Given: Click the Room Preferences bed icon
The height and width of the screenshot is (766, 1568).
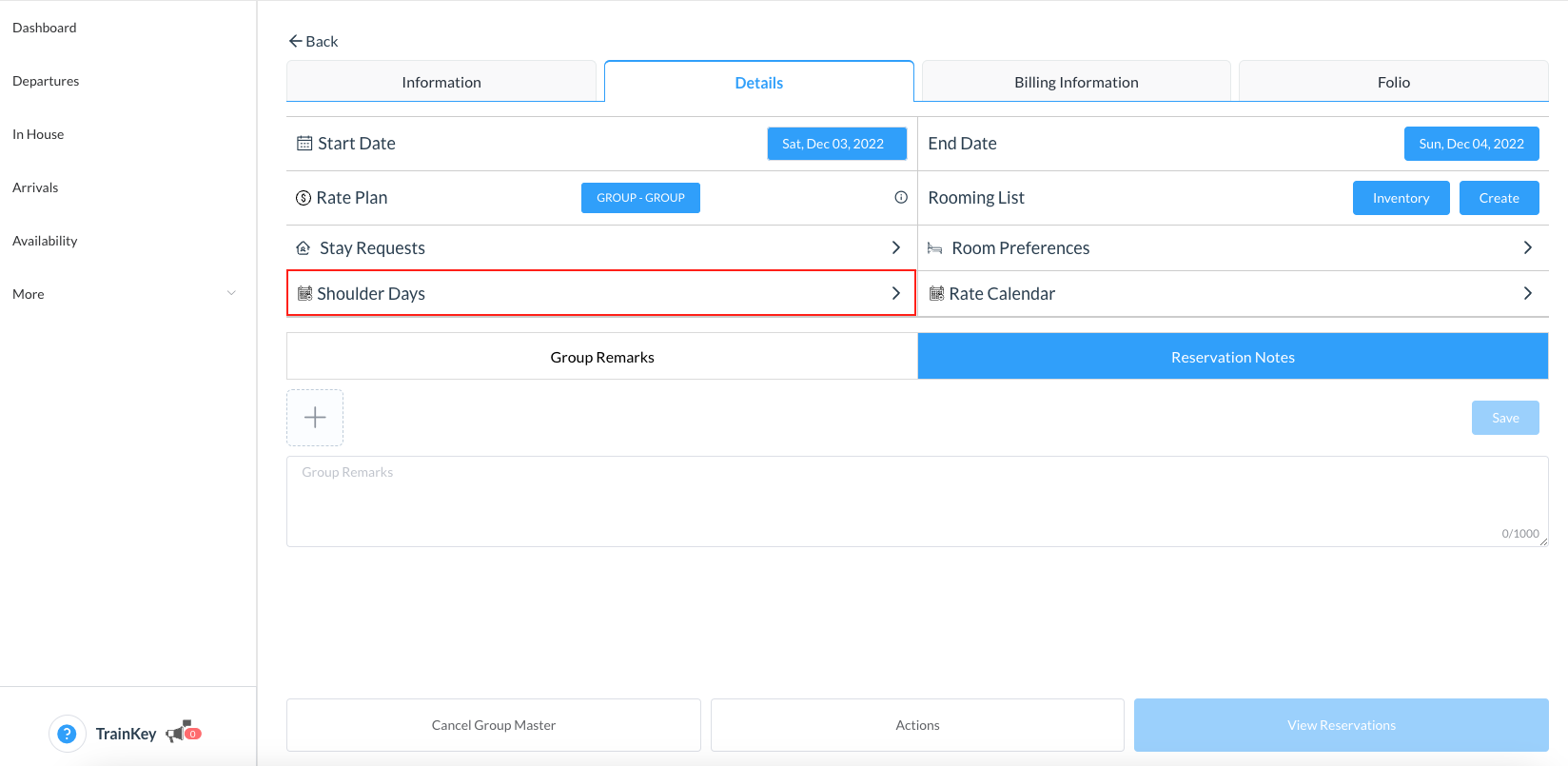Looking at the screenshot, I should click(x=935, y=248).
